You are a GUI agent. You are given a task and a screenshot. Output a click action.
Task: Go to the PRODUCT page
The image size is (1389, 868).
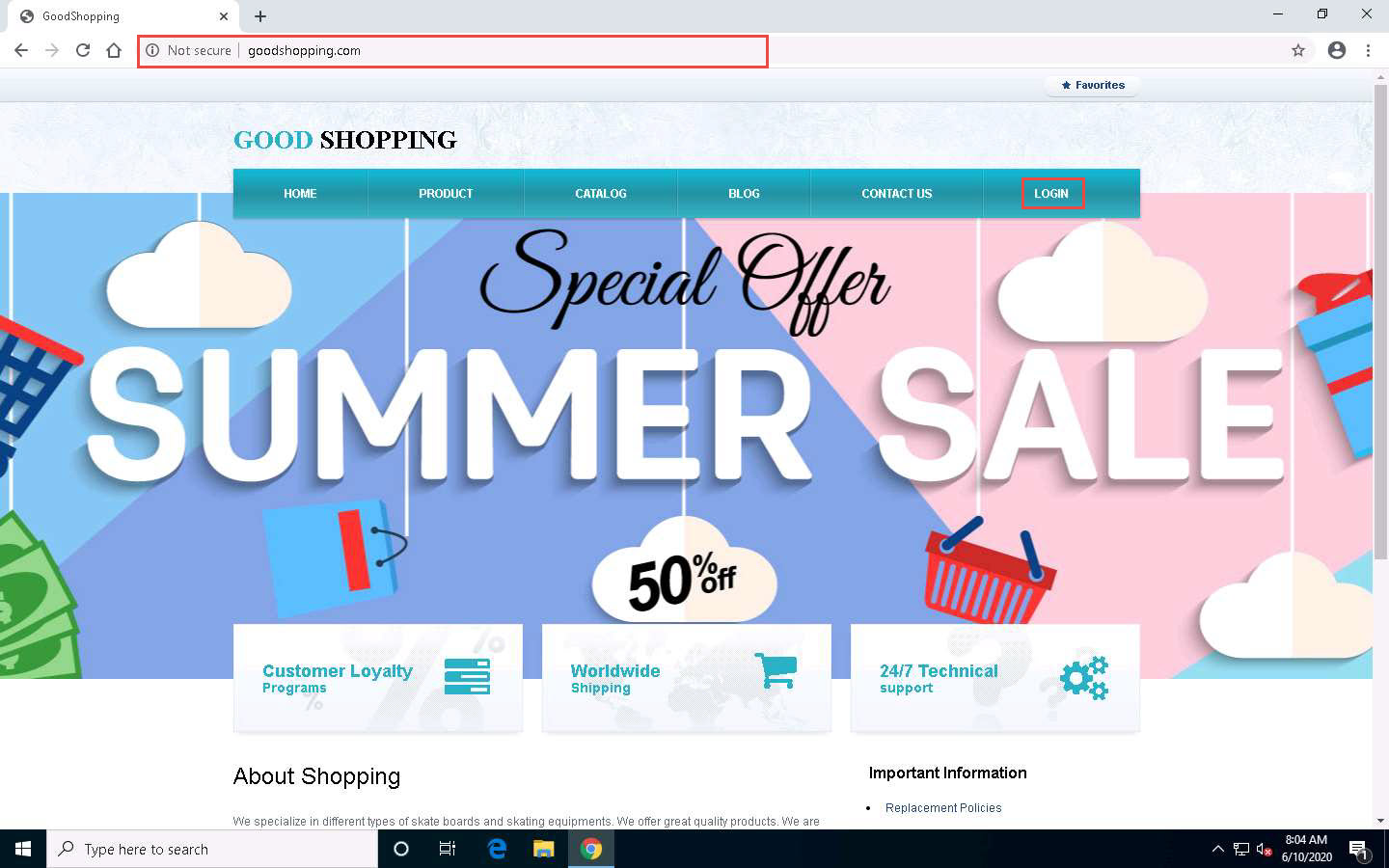[446, 194]
